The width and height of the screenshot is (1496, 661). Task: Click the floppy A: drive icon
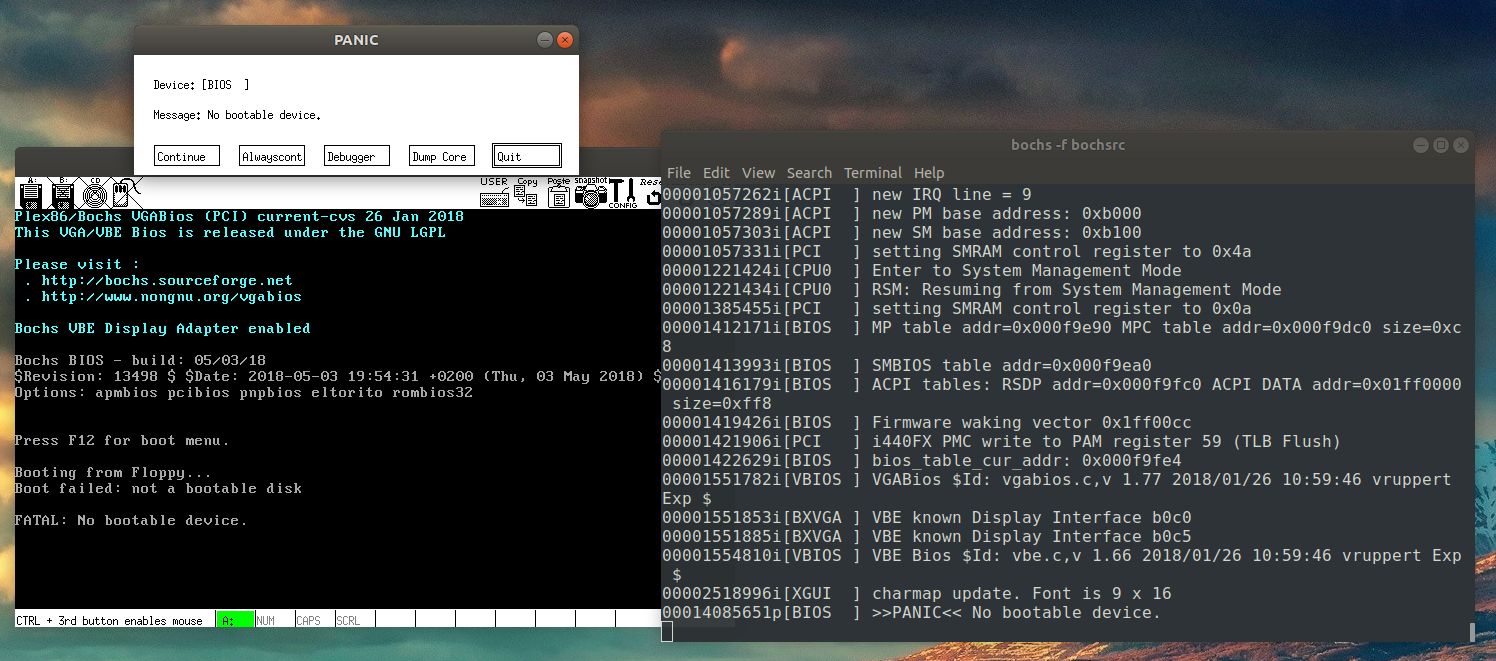[x=31, y=192]
